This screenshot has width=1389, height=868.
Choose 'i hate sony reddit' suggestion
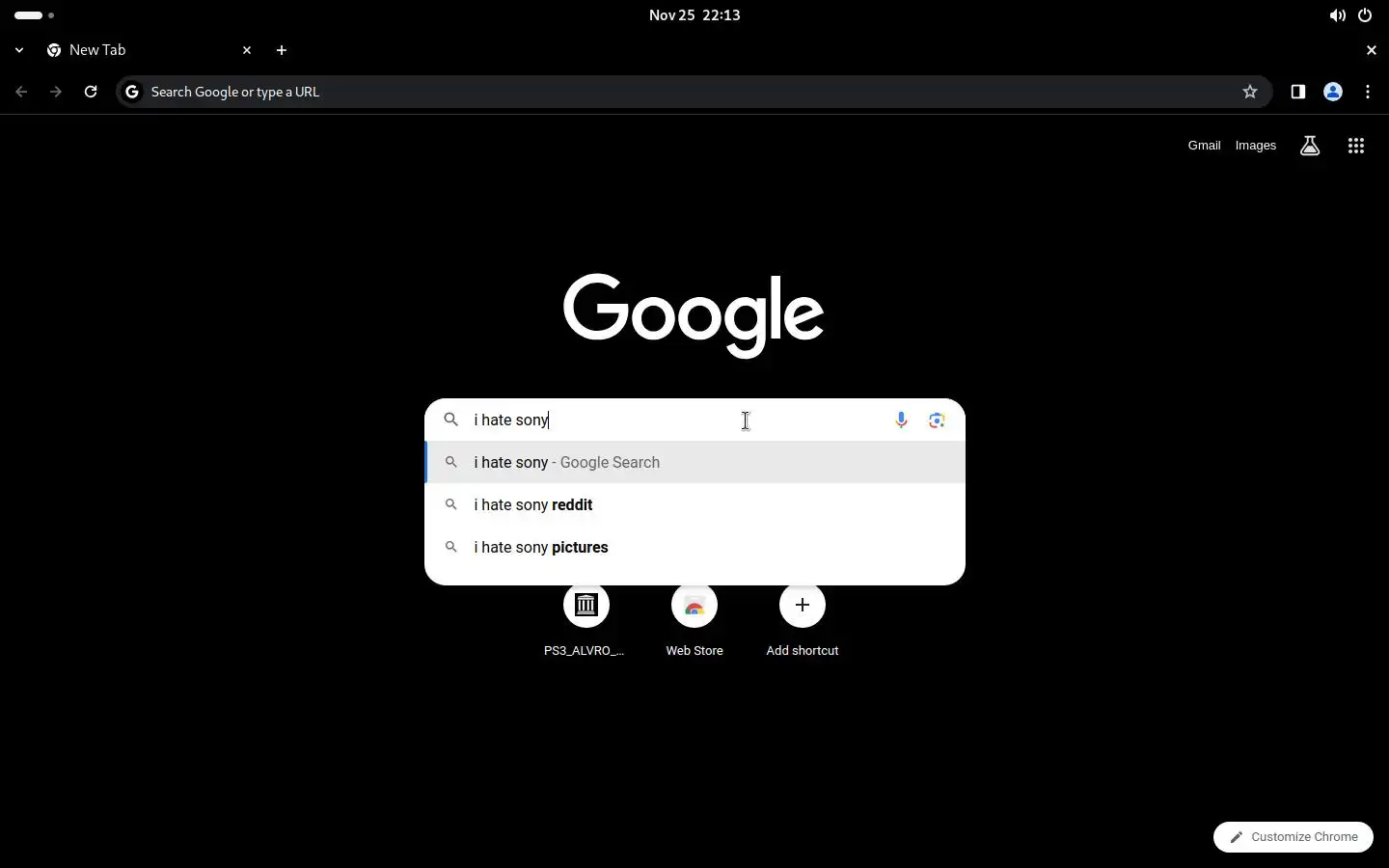(694, 504)
